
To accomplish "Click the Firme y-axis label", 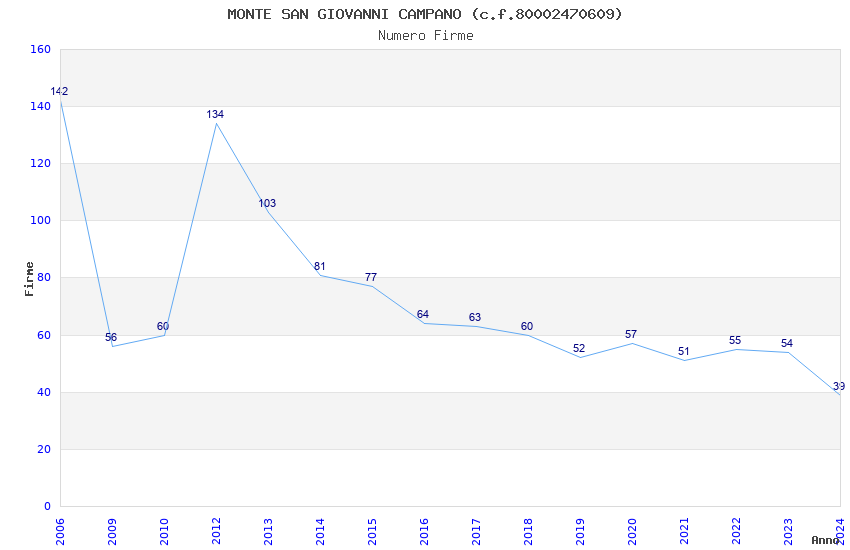I will 29,279.
